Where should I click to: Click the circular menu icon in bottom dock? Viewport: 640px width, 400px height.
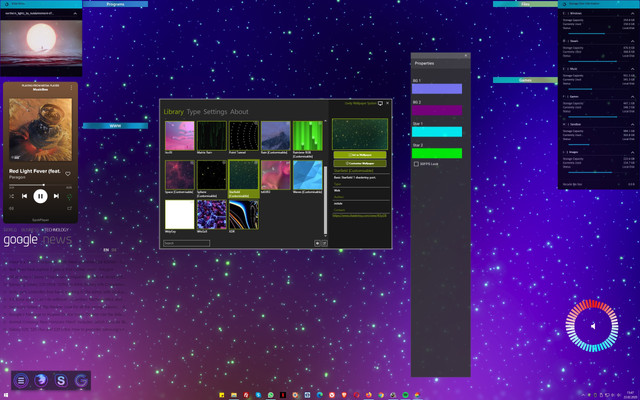[x=21, y=380]
